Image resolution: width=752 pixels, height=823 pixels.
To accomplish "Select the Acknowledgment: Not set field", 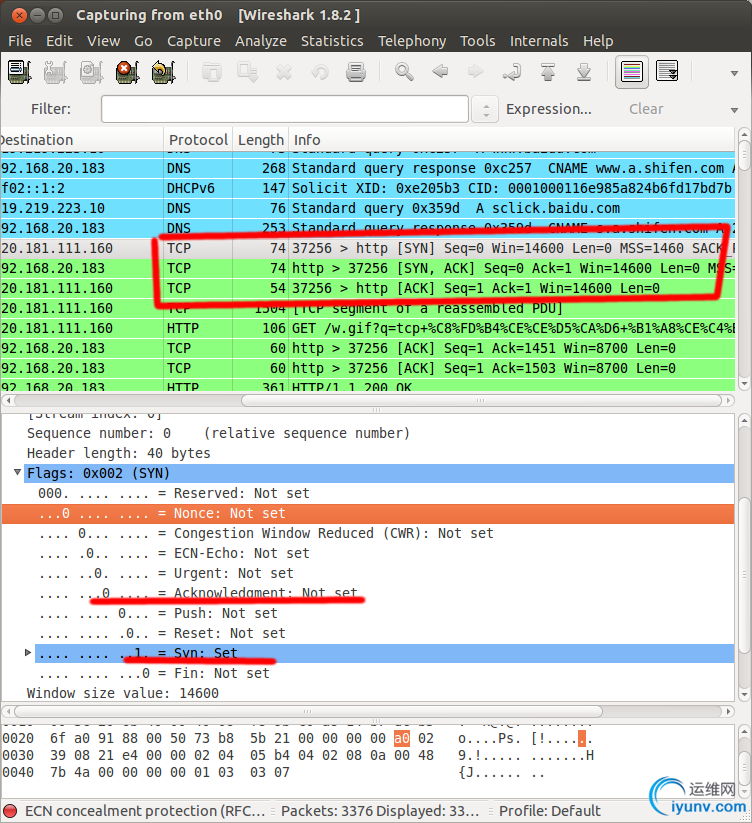I will point(368,593).
